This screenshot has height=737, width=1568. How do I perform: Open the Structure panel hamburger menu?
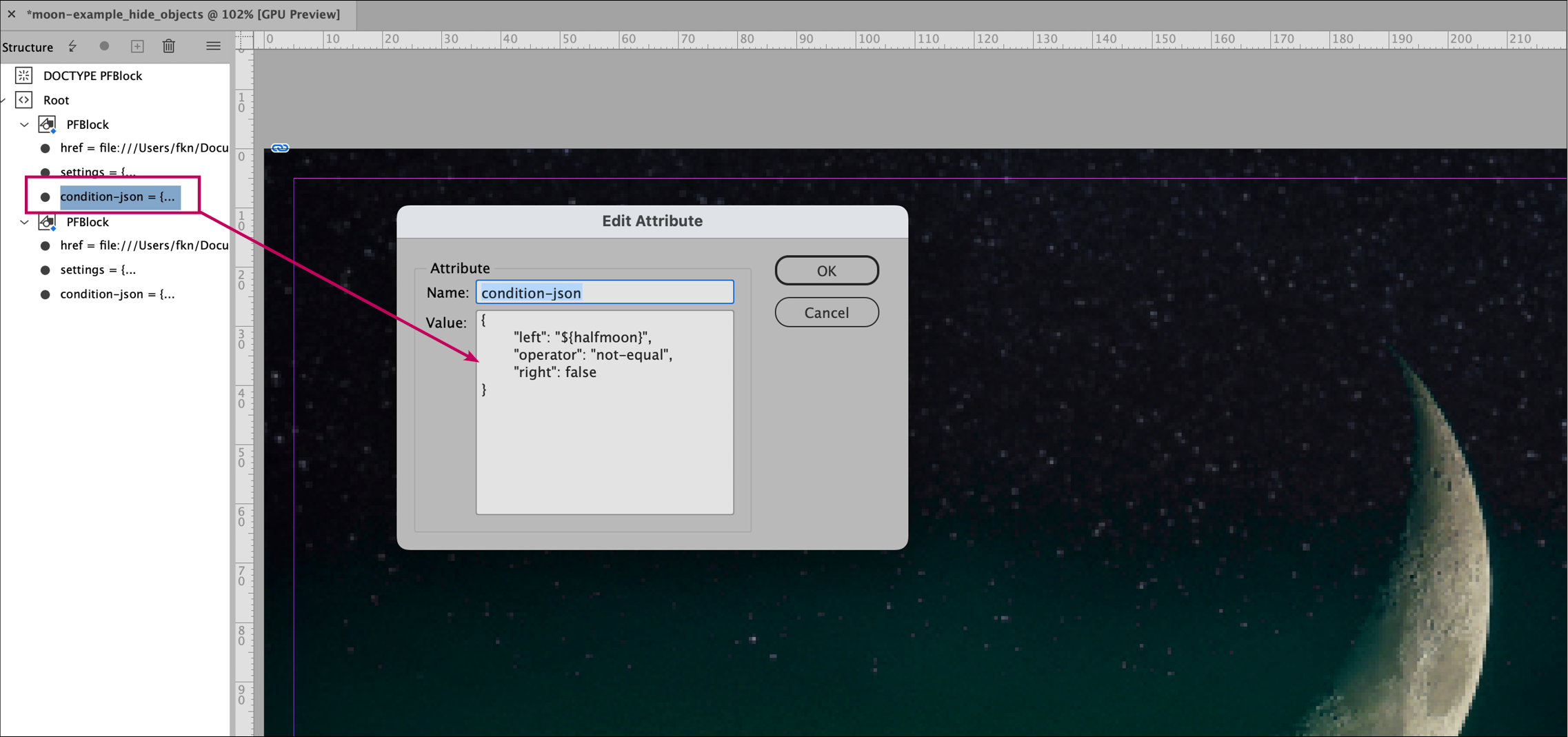pos(213,46)
